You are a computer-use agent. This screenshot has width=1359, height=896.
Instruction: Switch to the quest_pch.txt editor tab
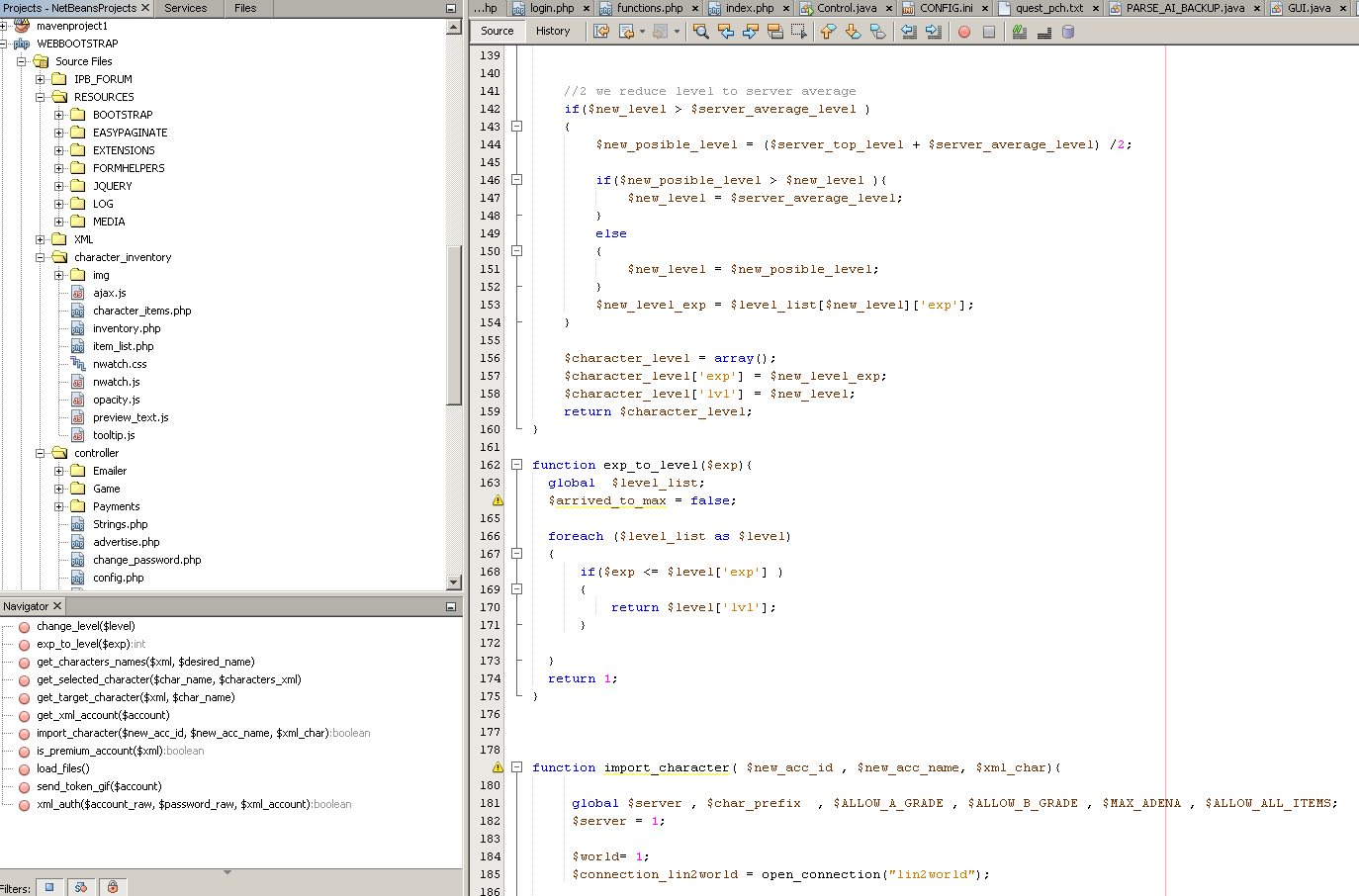(1049, 8)
